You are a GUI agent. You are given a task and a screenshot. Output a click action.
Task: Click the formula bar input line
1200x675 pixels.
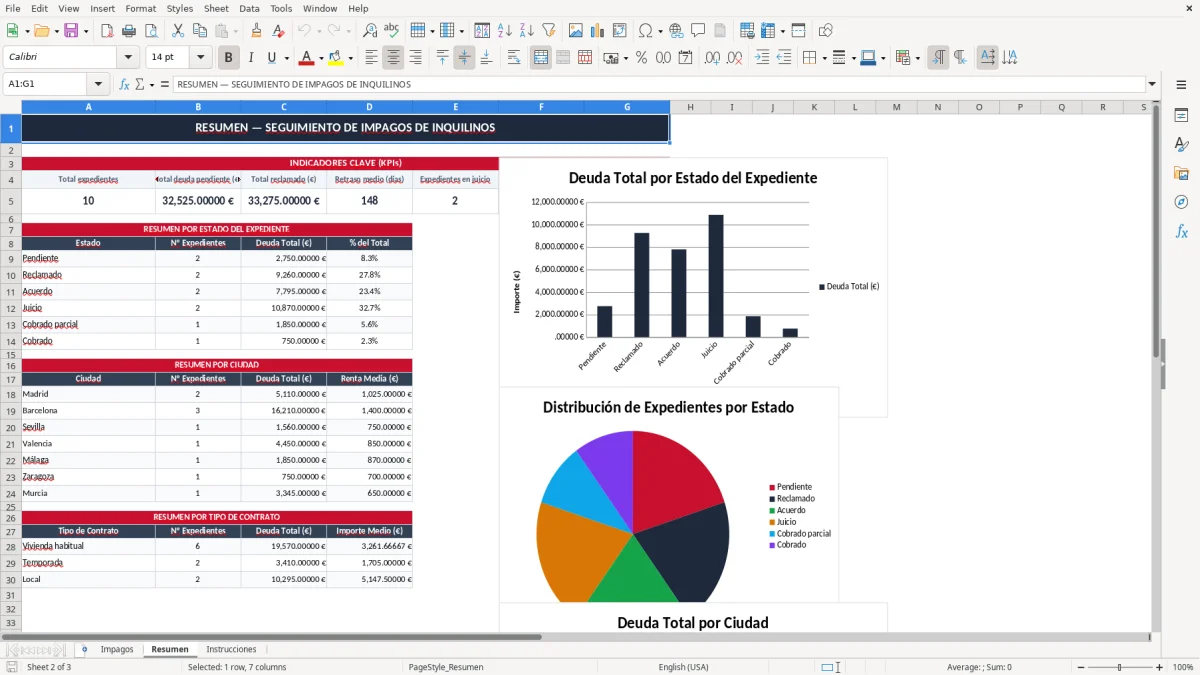[x=658, y=84]
